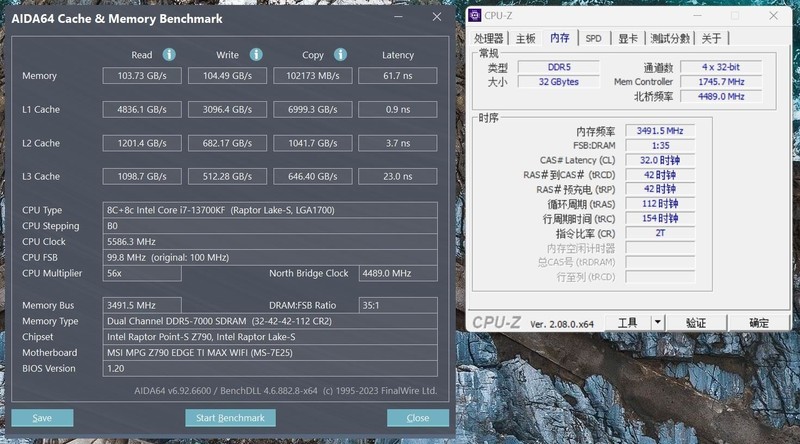Viewport: 800px width, 444px height.
Task: Click CPU-Z CAS# Latency 32.0 value
Action: point(660,160)
